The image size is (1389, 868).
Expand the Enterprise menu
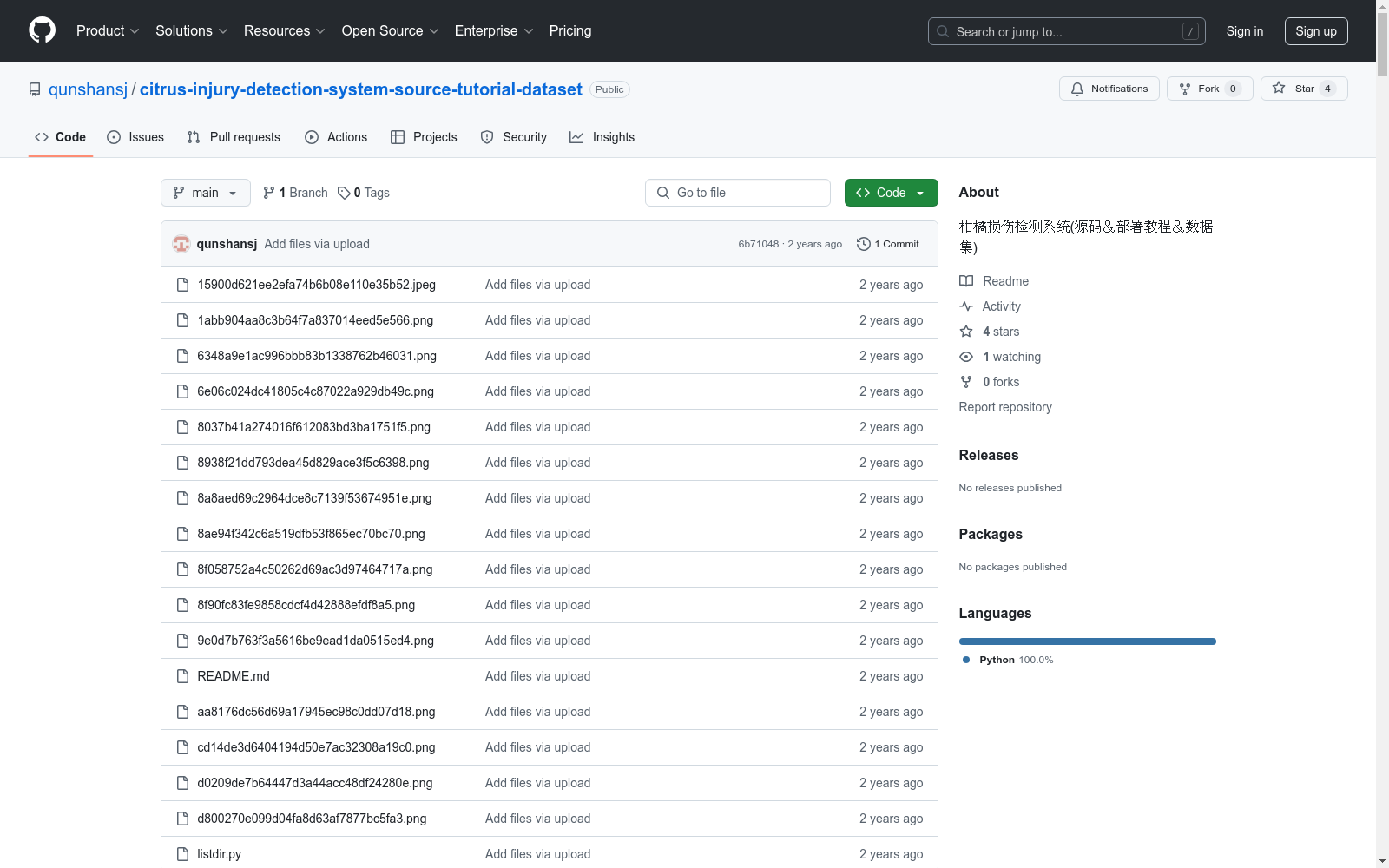point(494,31)
